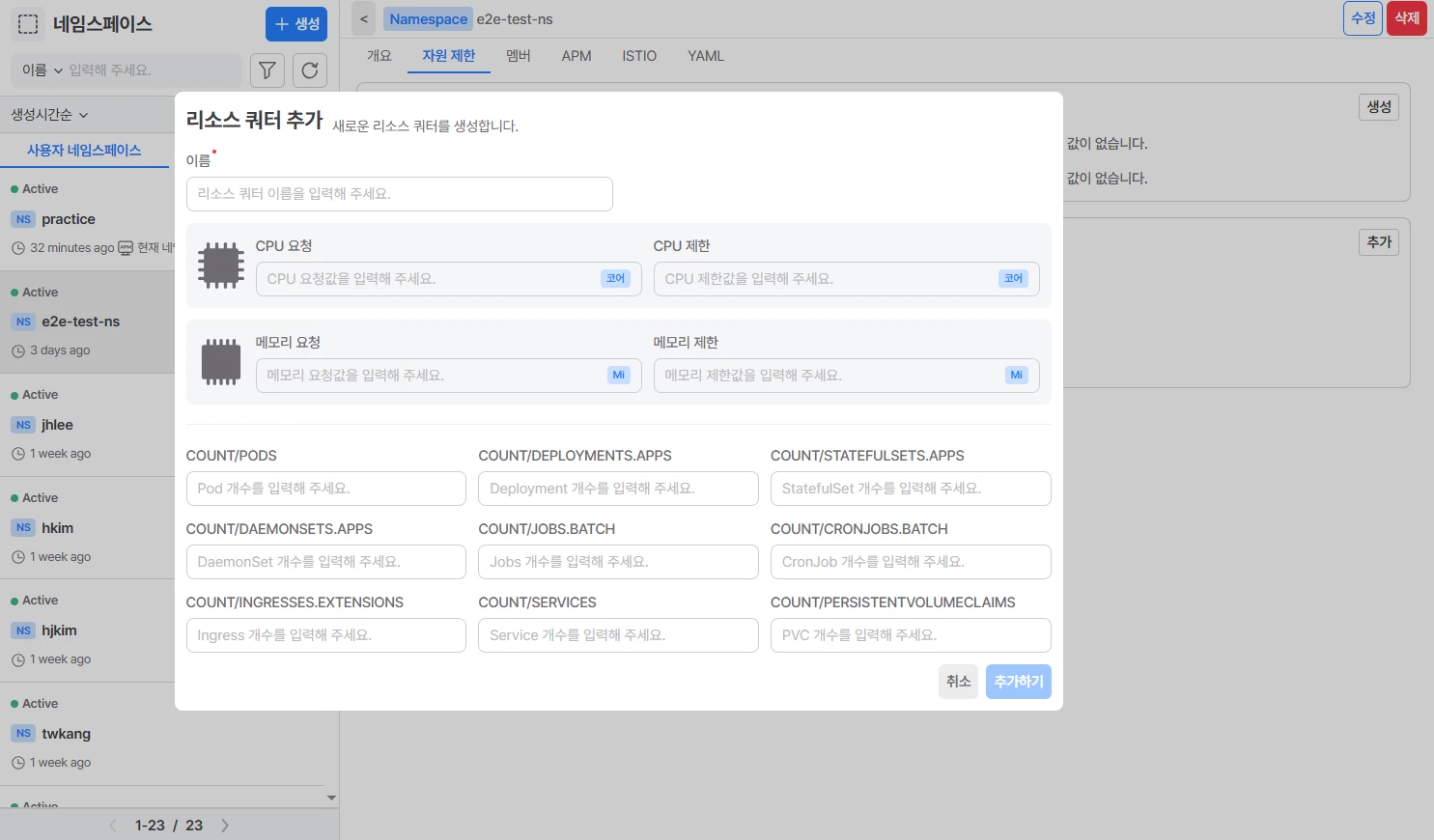The width and height of the screenshot is (1434, 840).
Task: Click the COUNT/SERVICES input field
Action: 618,635
